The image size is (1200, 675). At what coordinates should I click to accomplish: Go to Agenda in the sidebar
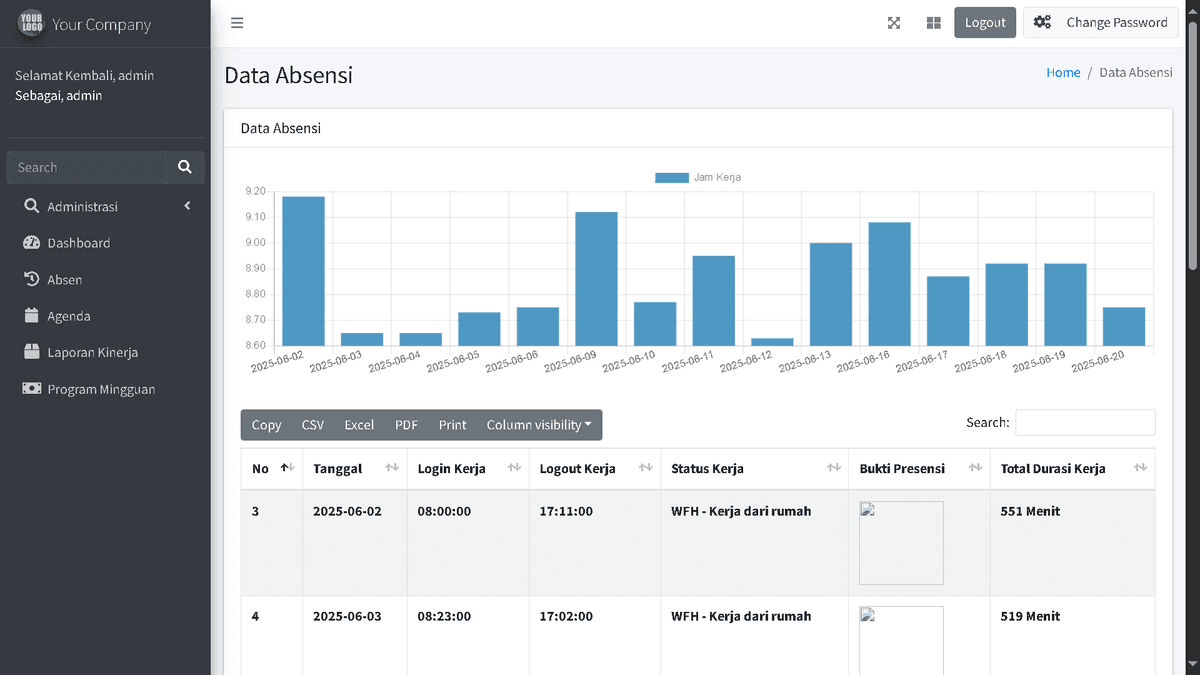(x=68, y=316)
